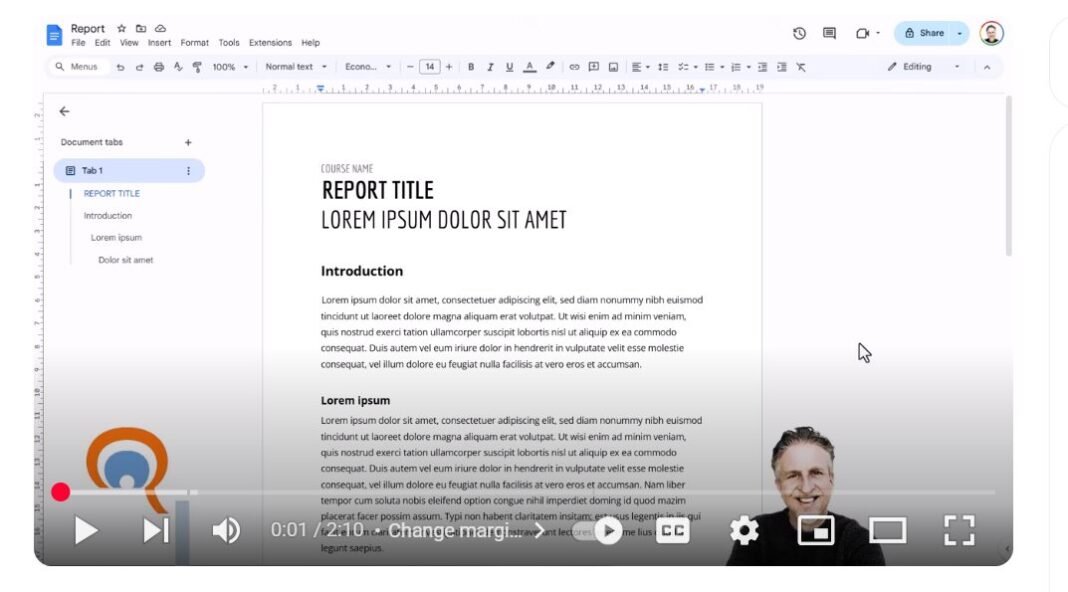Screen dimensions: 1068x592
Task: Toggle bold formatting
Action: [x=470, y=67]
